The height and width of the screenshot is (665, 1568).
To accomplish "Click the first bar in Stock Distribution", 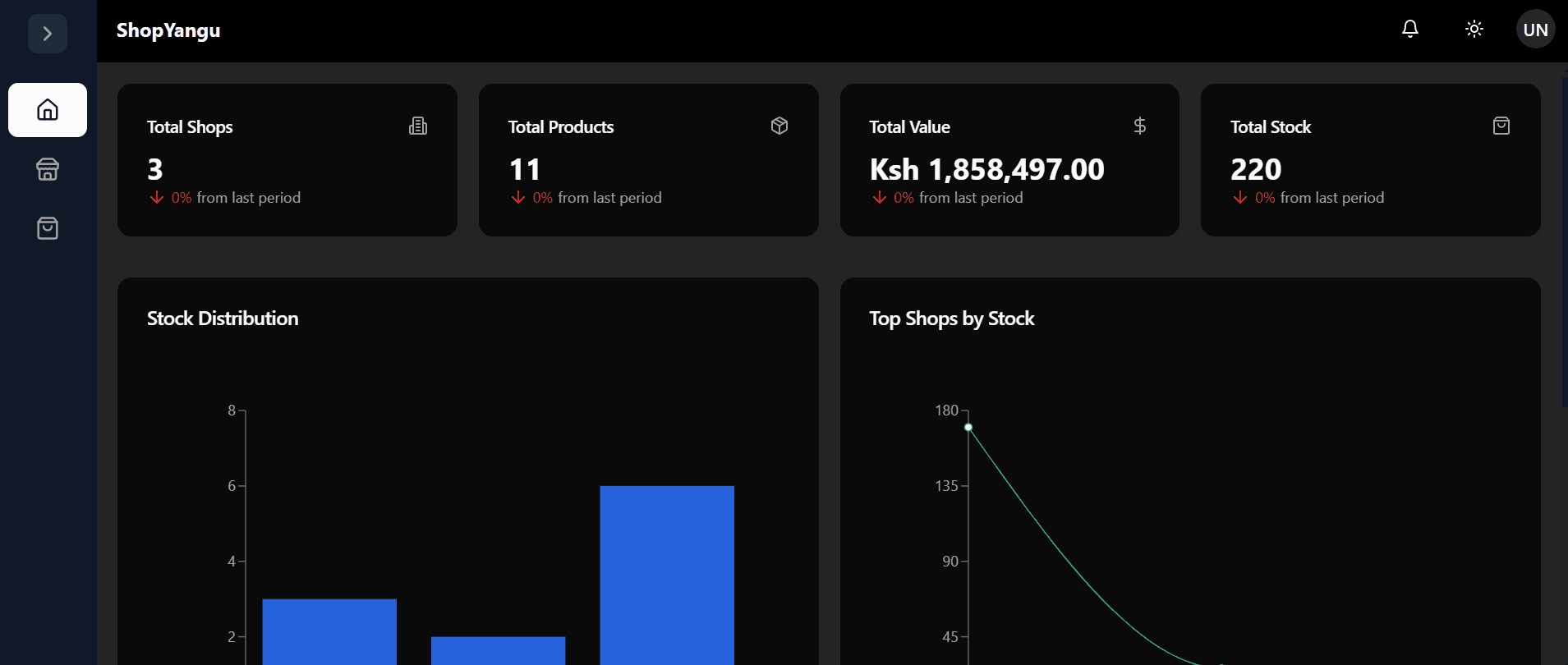I will tap(329, 631).
